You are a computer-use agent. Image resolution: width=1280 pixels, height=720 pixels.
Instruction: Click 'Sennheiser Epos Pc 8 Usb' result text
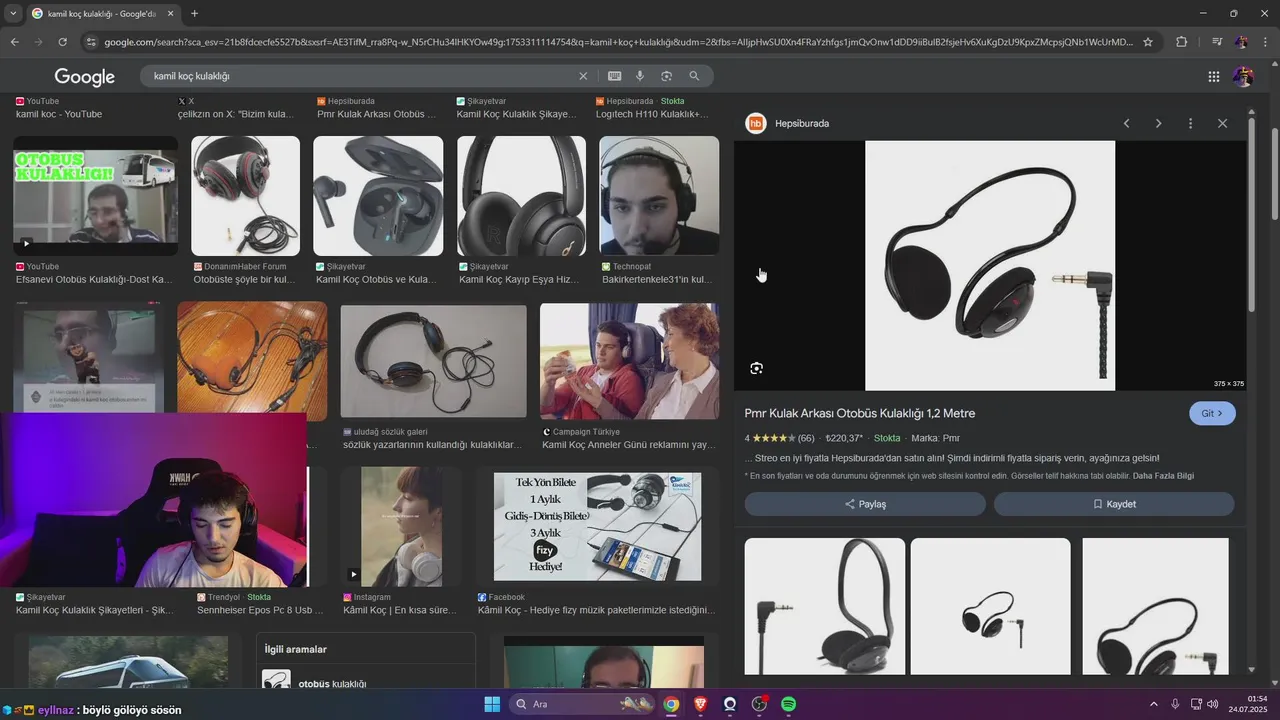[x=260, y=610]
